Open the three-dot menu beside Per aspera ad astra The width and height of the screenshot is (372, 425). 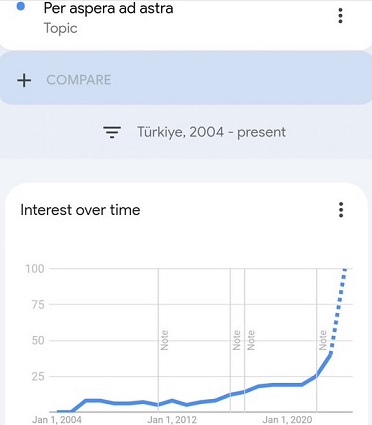[340, 16]
